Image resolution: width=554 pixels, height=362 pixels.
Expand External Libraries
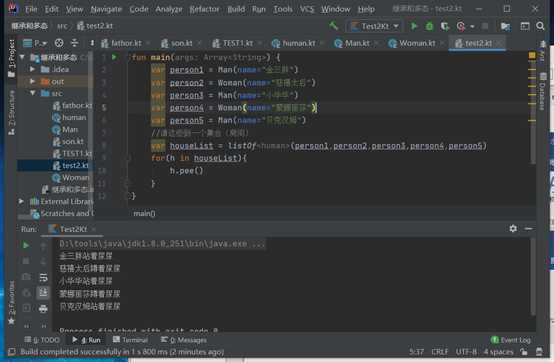21,201
